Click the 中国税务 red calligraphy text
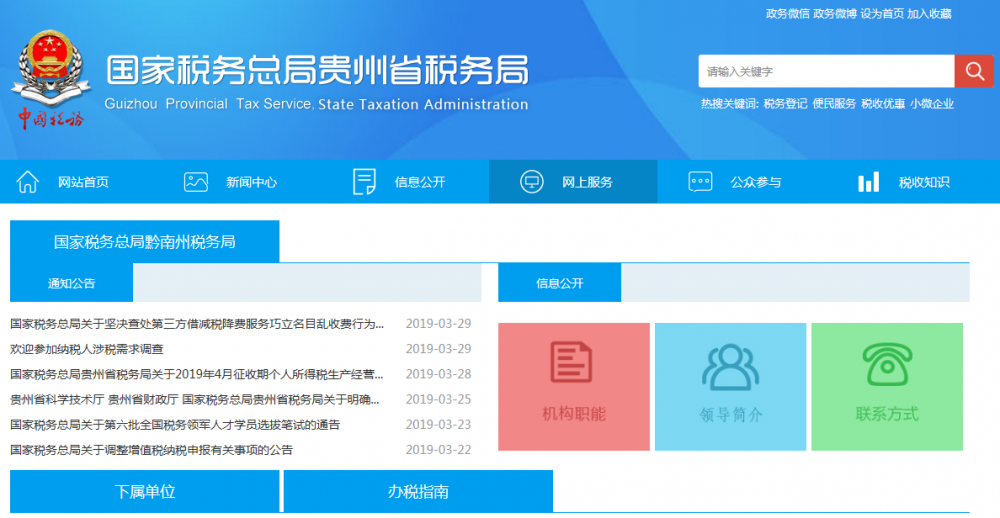The width and height of the screenshot is (1000, 518). (x=50, y=118)
